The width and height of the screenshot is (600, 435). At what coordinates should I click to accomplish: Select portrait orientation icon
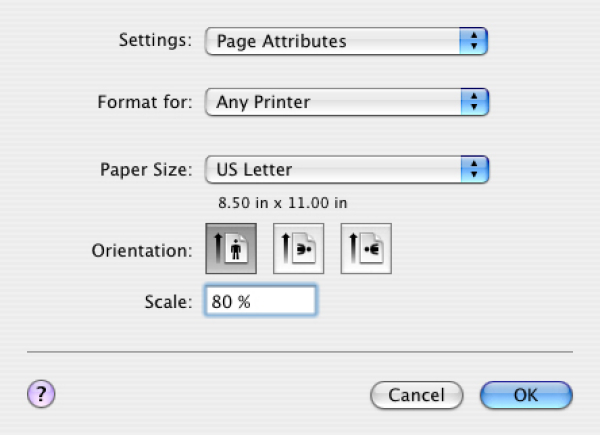click(232, 249)
